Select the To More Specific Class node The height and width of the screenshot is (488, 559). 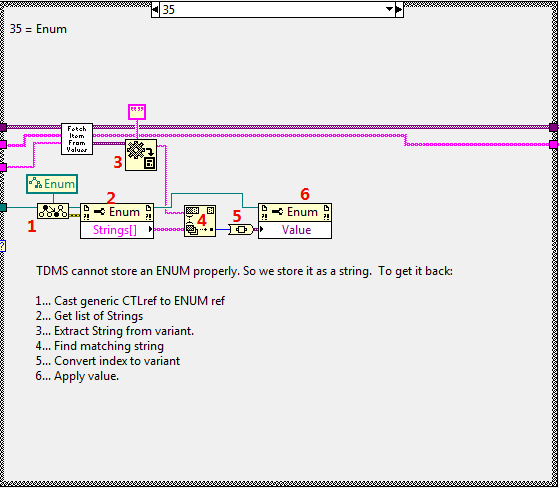pos(53,211)
